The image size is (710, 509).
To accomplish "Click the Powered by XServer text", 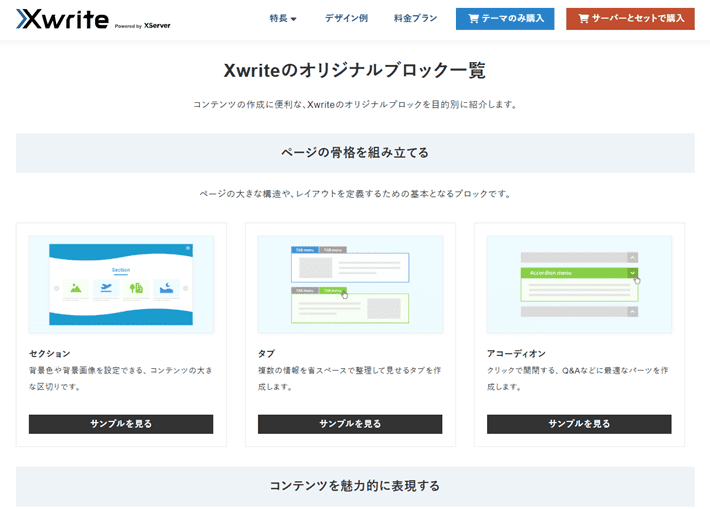I will pos(143,26).
